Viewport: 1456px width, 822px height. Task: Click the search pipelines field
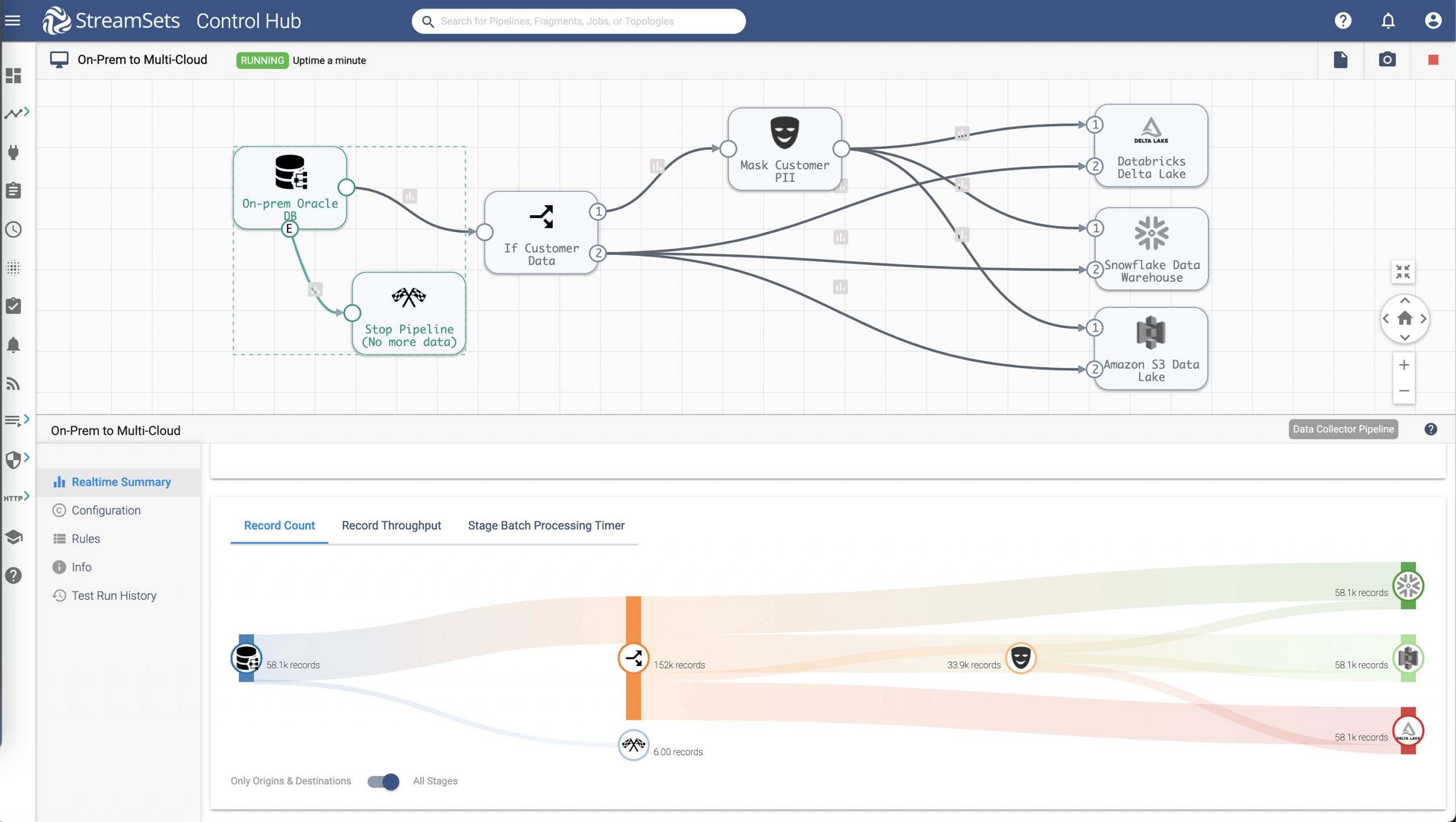coord(578,21)
